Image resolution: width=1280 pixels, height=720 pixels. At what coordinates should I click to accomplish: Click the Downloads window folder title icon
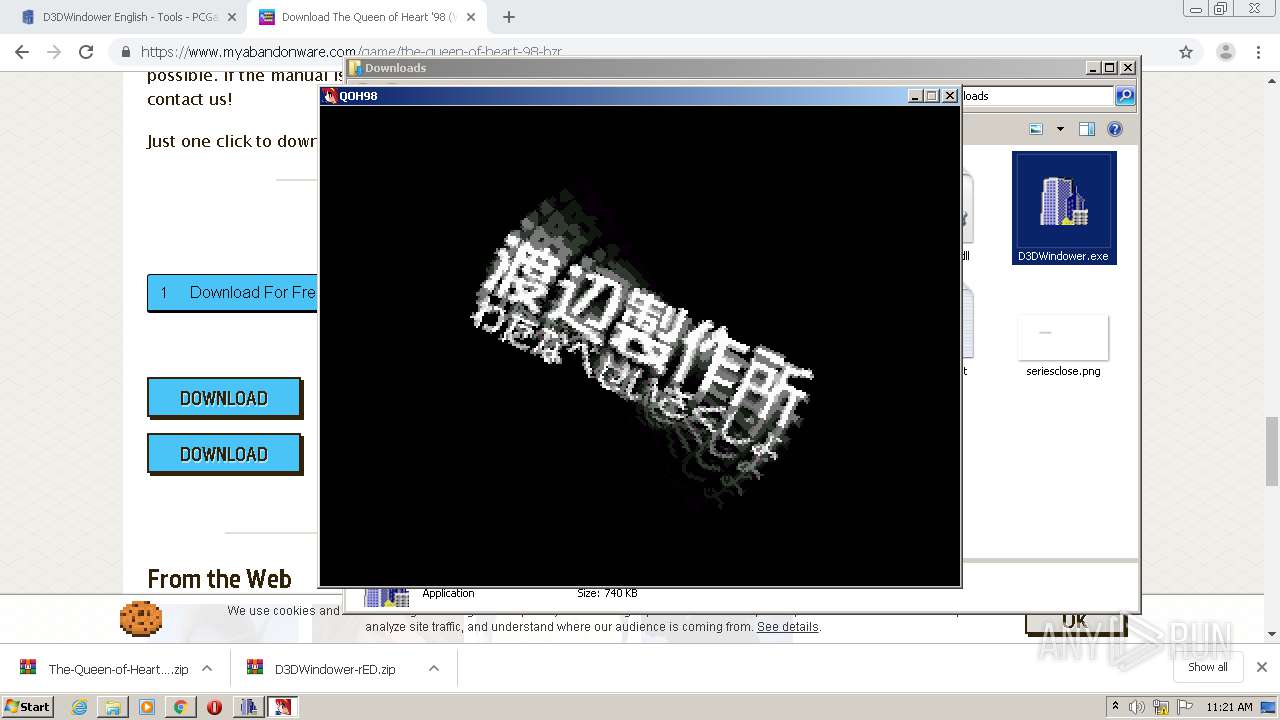(x=355, y=68)
